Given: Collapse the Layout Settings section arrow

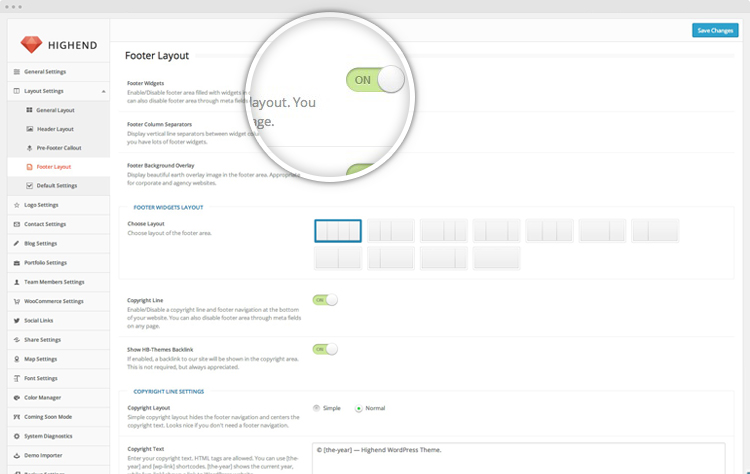Looking at the screenshot, I should pos(103,91).
